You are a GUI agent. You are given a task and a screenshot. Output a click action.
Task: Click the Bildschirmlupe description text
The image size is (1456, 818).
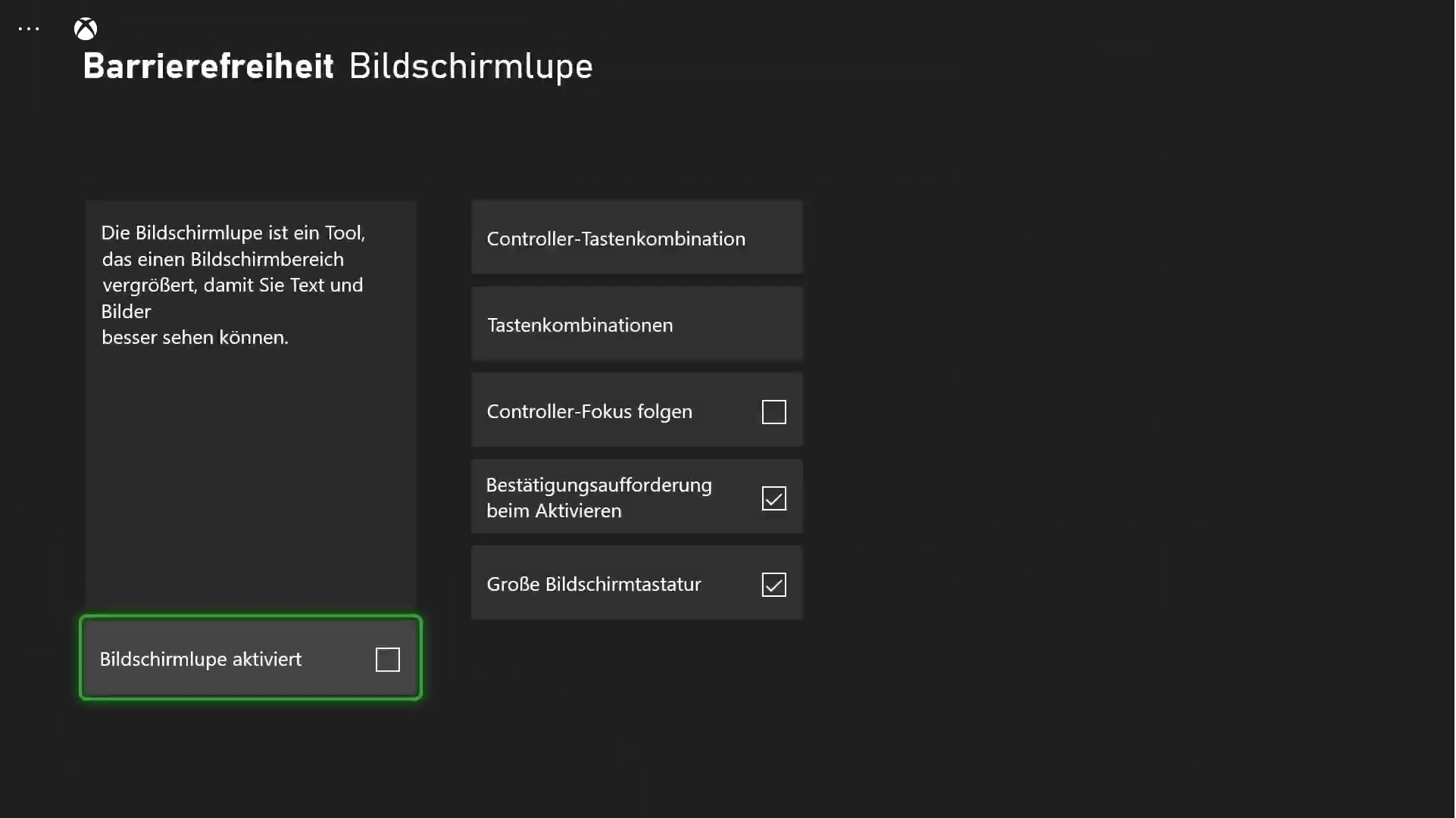(233, 285)
